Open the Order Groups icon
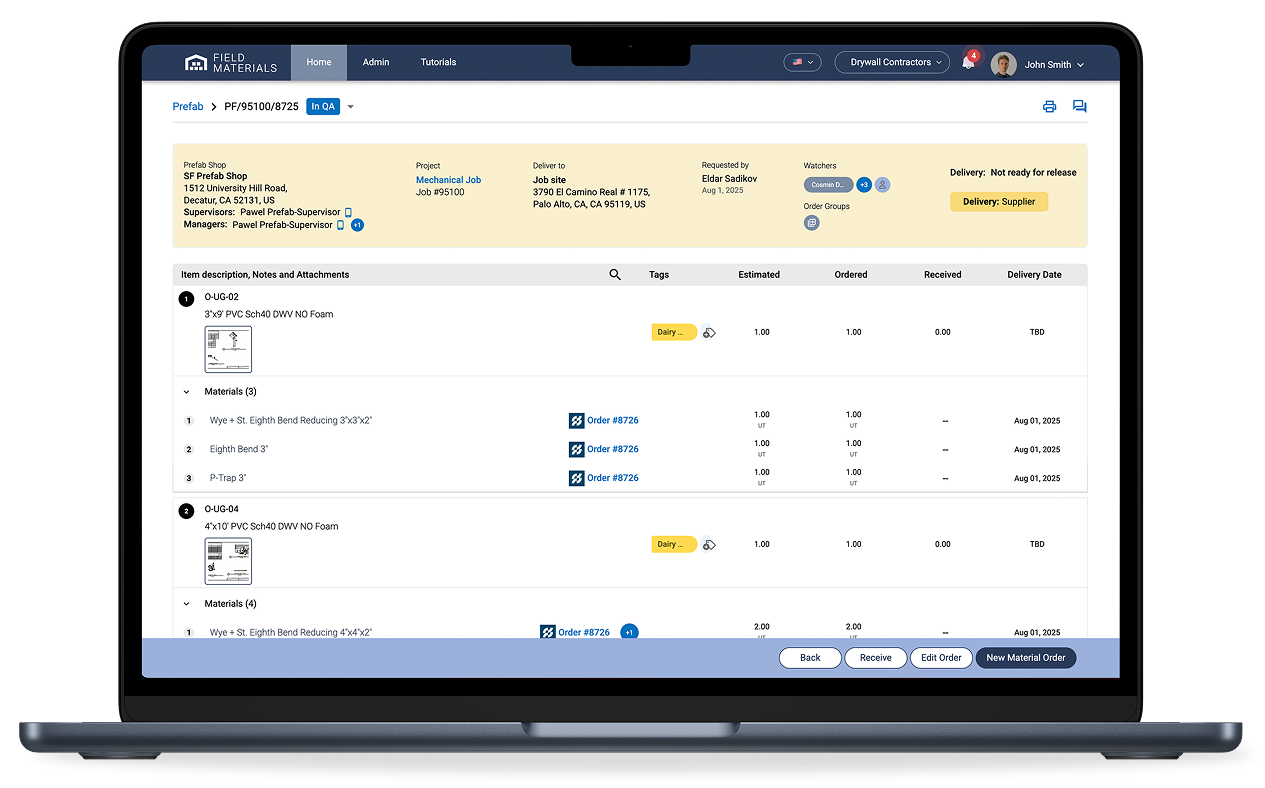The image size is (1265, 788). coord(812,223)
